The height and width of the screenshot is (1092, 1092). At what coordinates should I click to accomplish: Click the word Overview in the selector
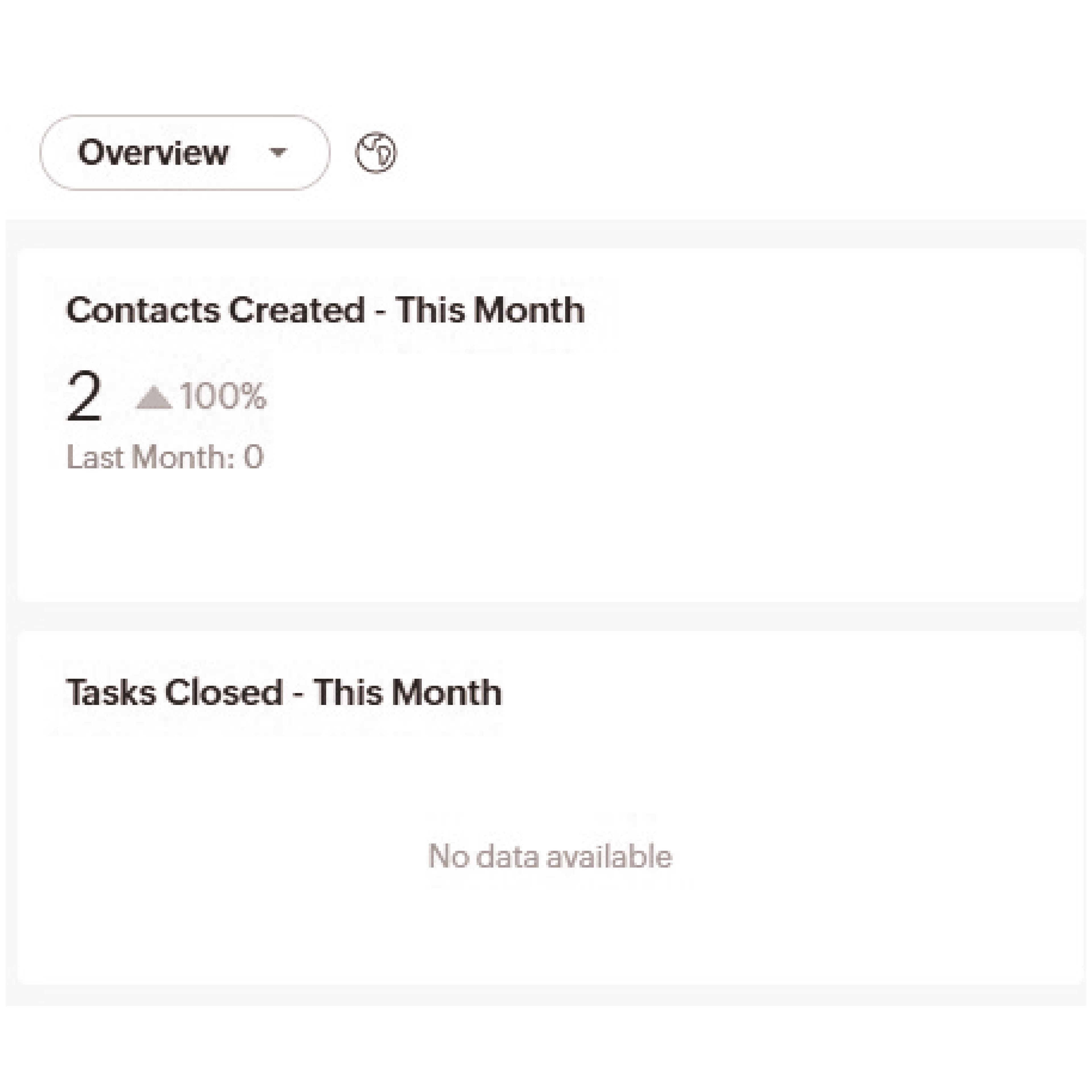(153, 153)
